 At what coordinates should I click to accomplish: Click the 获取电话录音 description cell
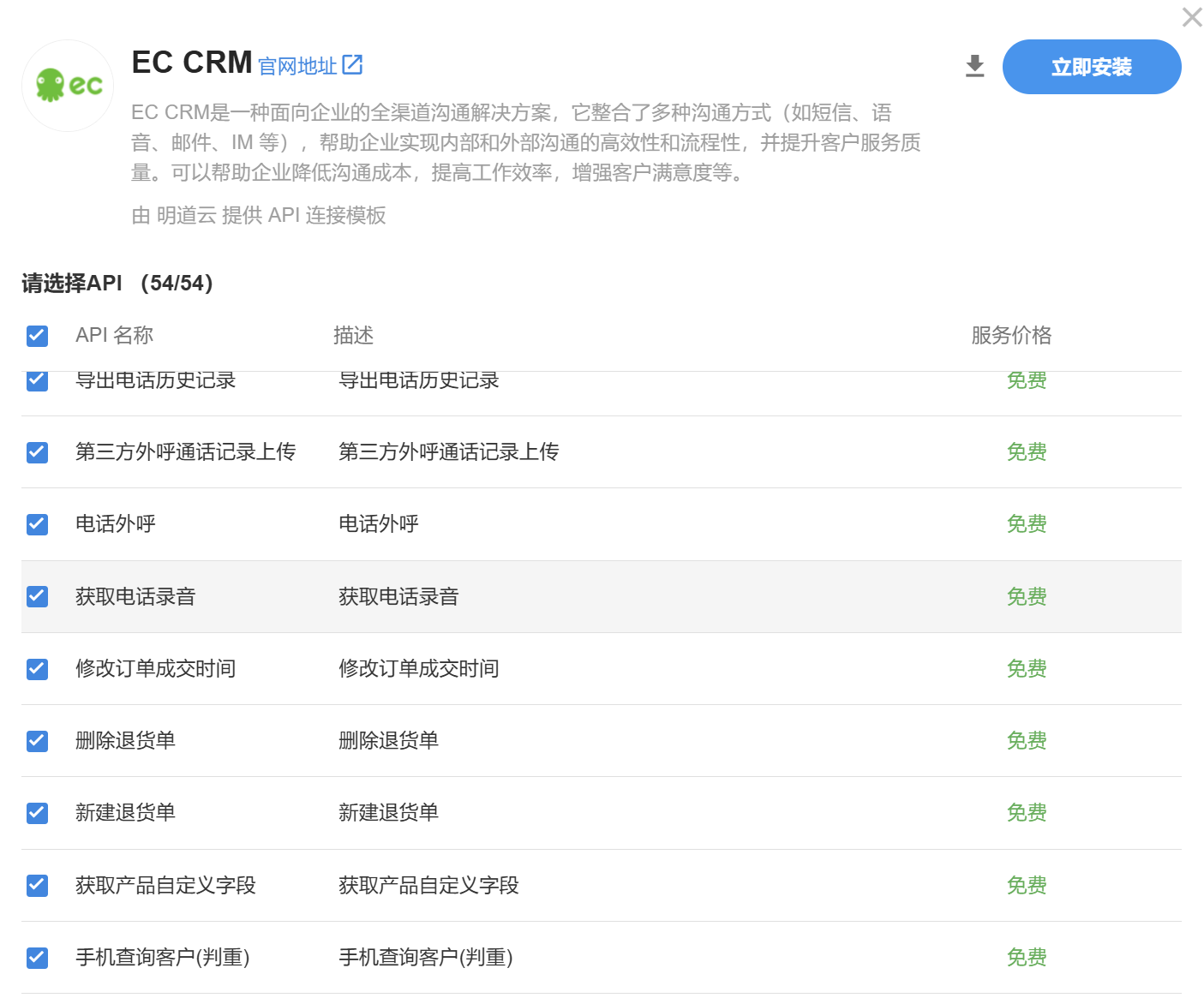(x=398, y=596)
